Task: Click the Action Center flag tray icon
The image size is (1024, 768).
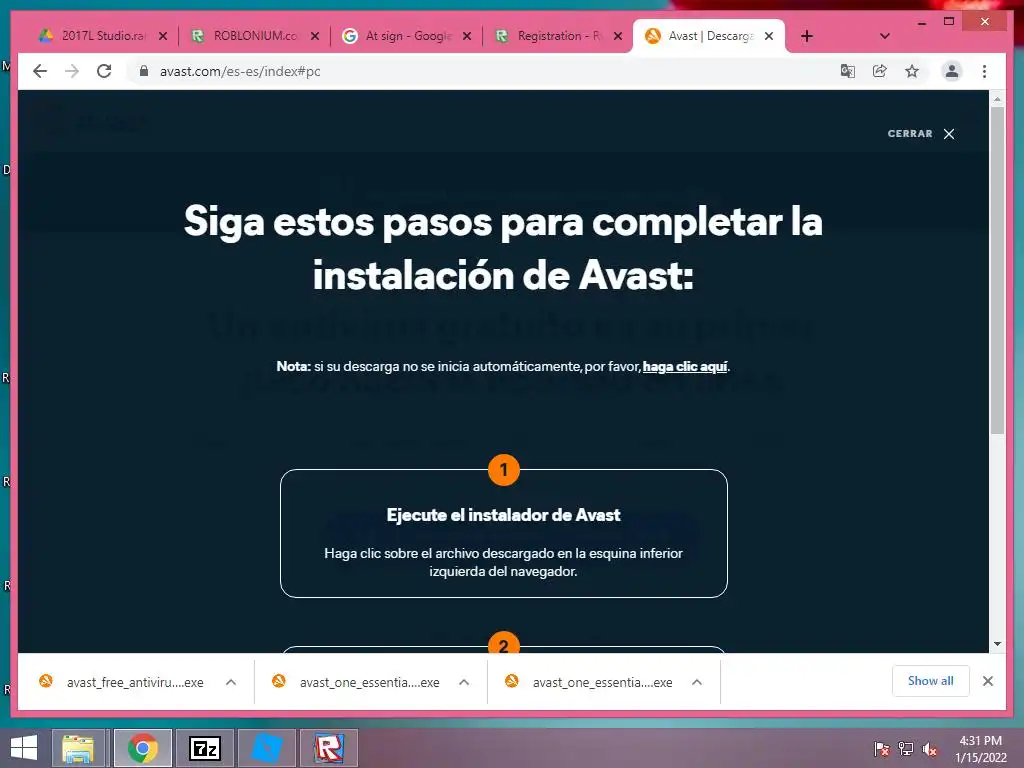Action: click(881, 748)
